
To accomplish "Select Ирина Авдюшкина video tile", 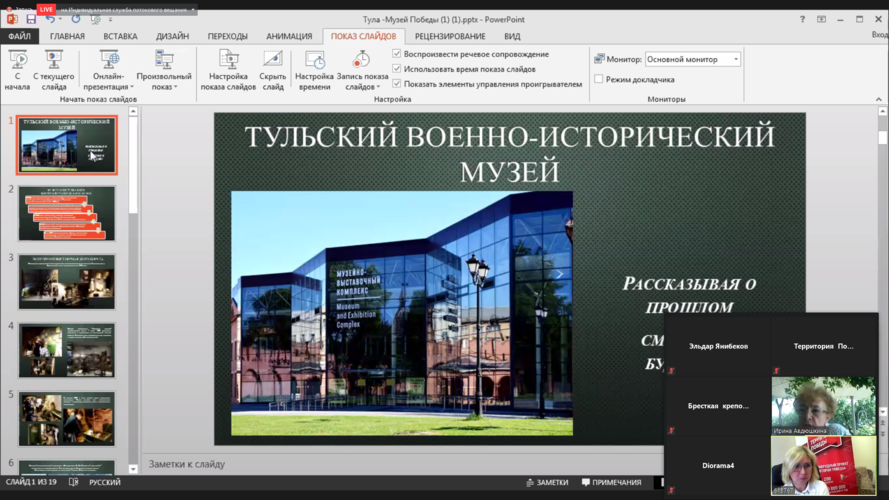I will point(824,406).
